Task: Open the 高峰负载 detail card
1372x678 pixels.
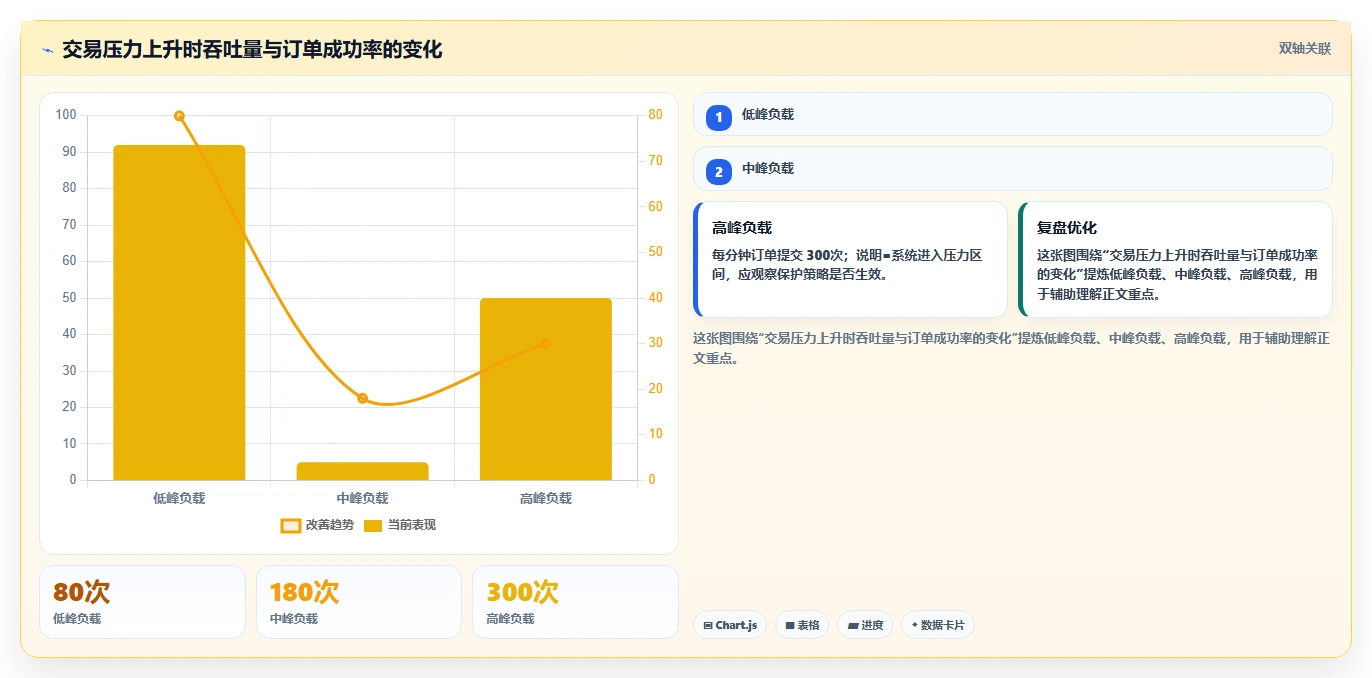Action: coord(850,259)
